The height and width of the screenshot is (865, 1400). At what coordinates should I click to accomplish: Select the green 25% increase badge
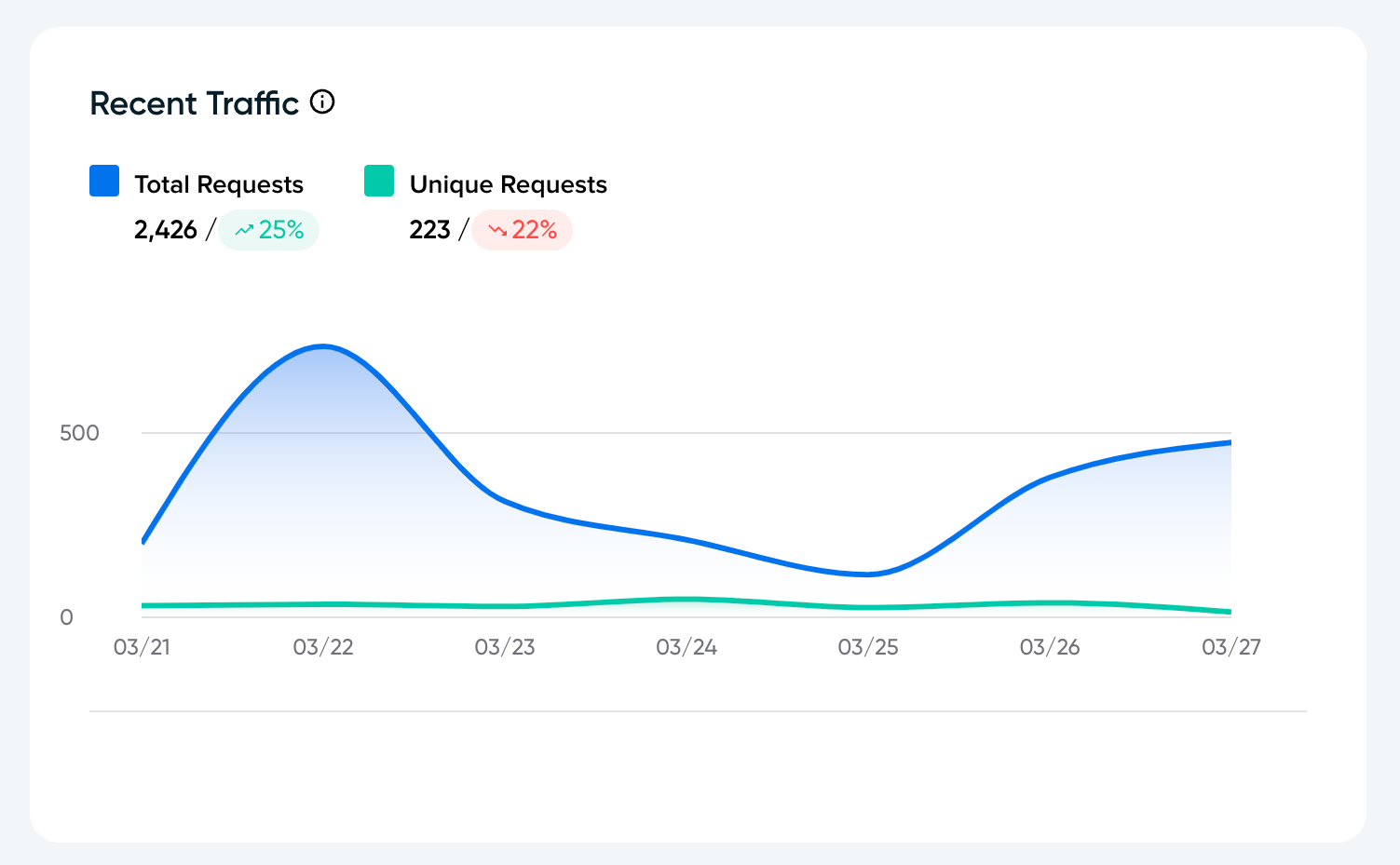click(269, 230)
